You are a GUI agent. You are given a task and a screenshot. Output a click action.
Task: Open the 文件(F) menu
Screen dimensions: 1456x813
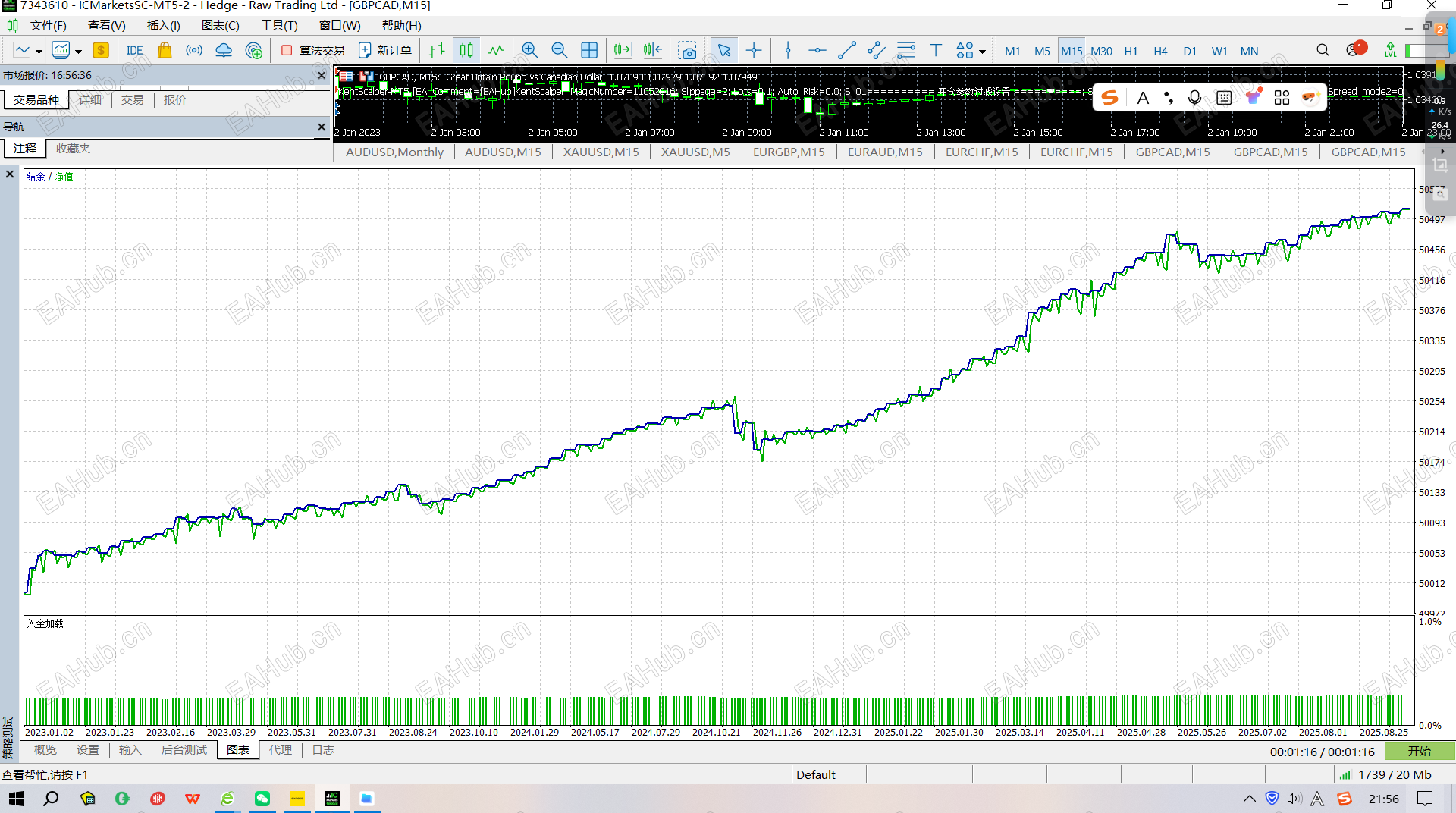tap(48, 26)
